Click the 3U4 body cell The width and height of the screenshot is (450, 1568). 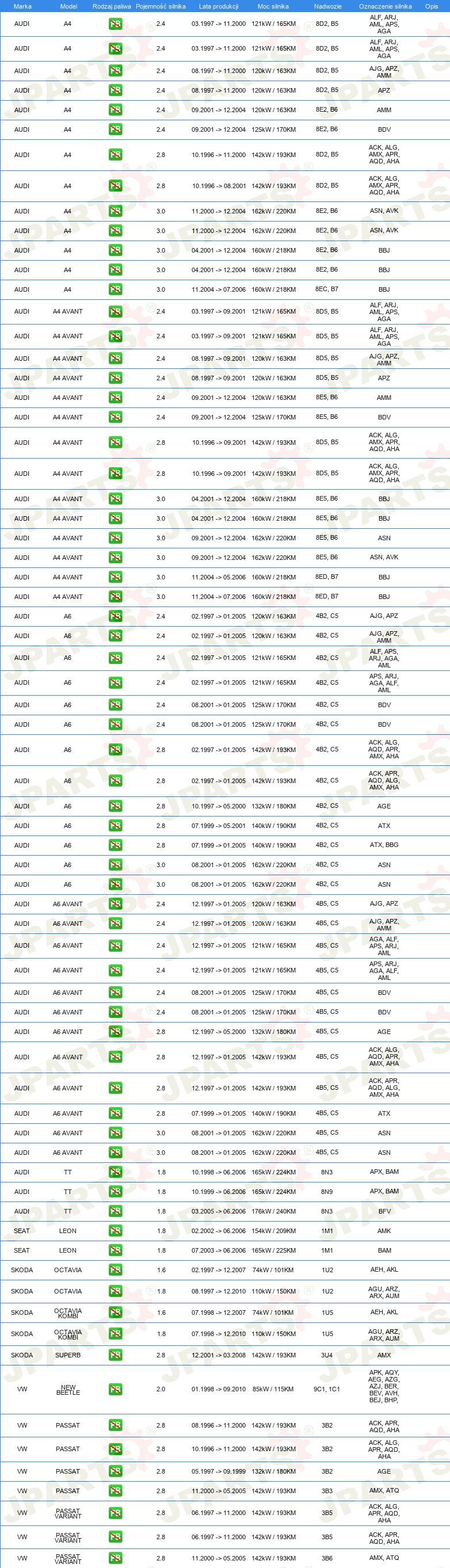pos(327,1355)
